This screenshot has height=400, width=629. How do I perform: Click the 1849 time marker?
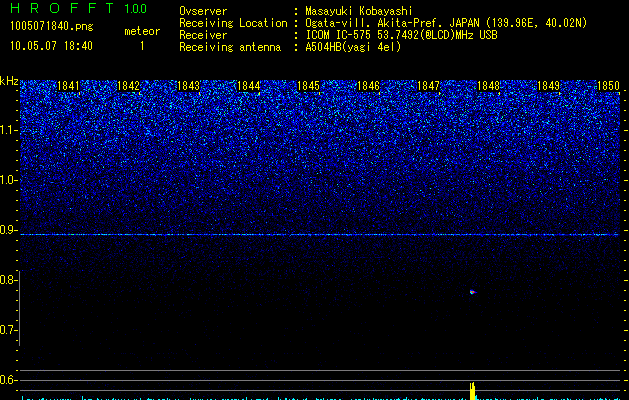coord(548,86)
